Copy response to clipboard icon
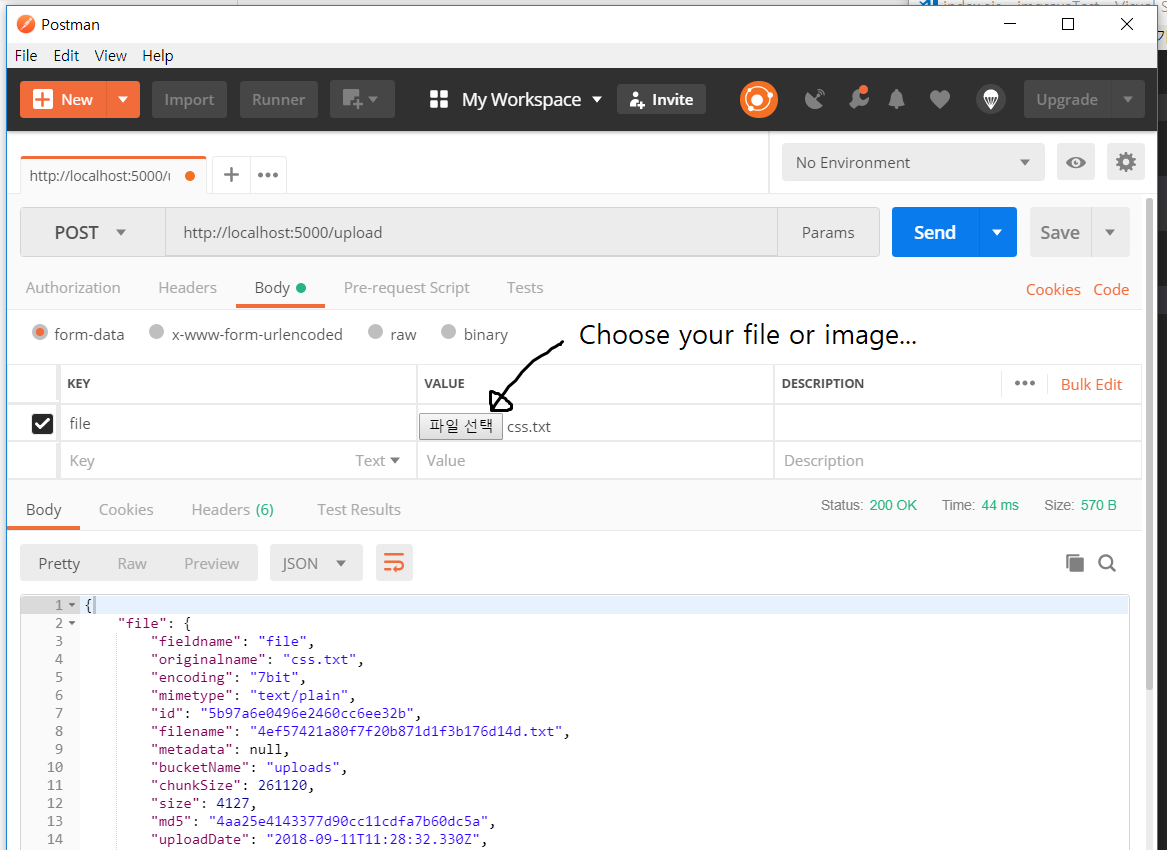This screenshot has height=850, width=1167. click(1075, 563)
